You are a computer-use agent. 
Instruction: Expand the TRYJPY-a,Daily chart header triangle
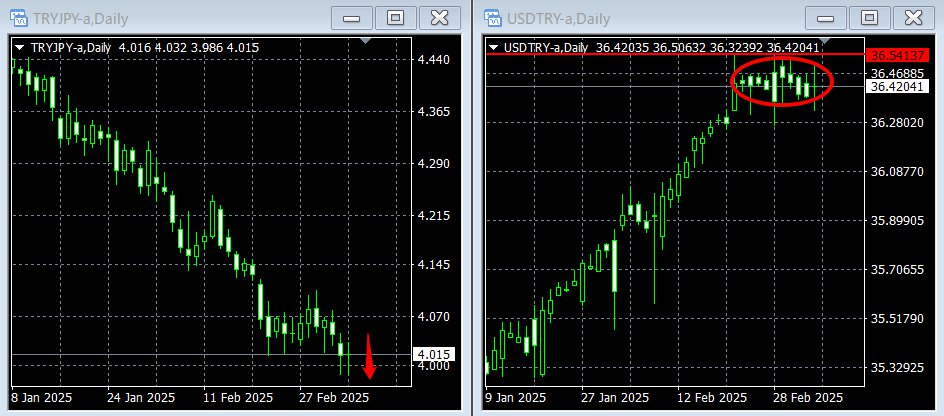click(x=20, y=47)
